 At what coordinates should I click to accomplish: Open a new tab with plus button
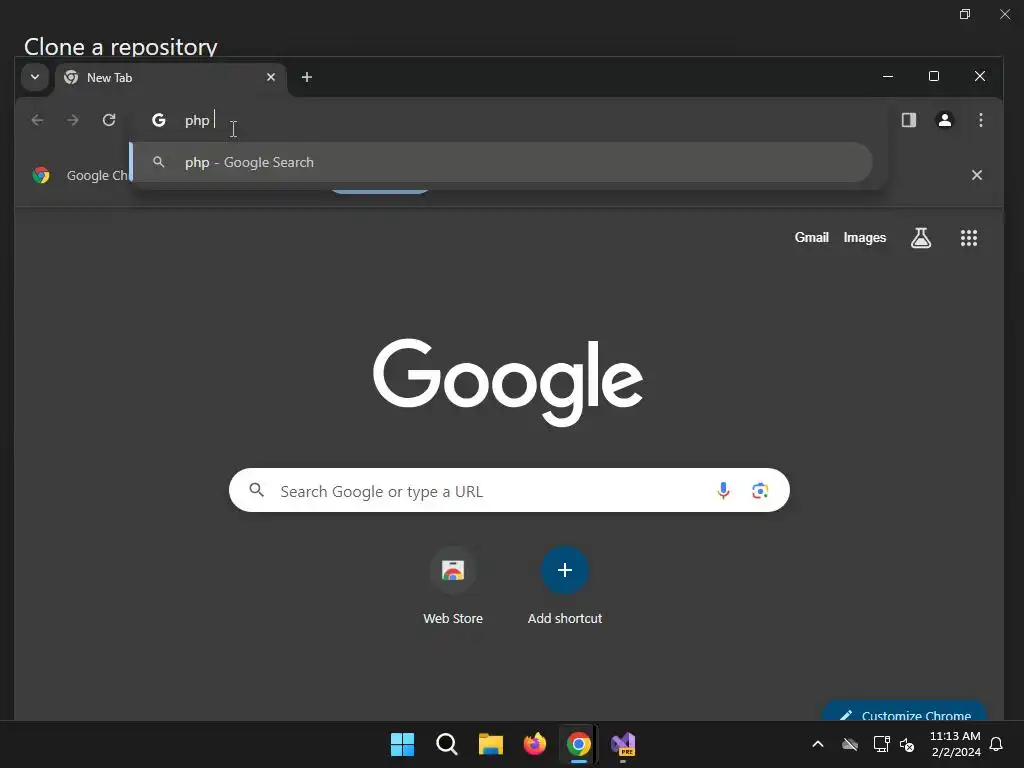click(x=306, y=77)
